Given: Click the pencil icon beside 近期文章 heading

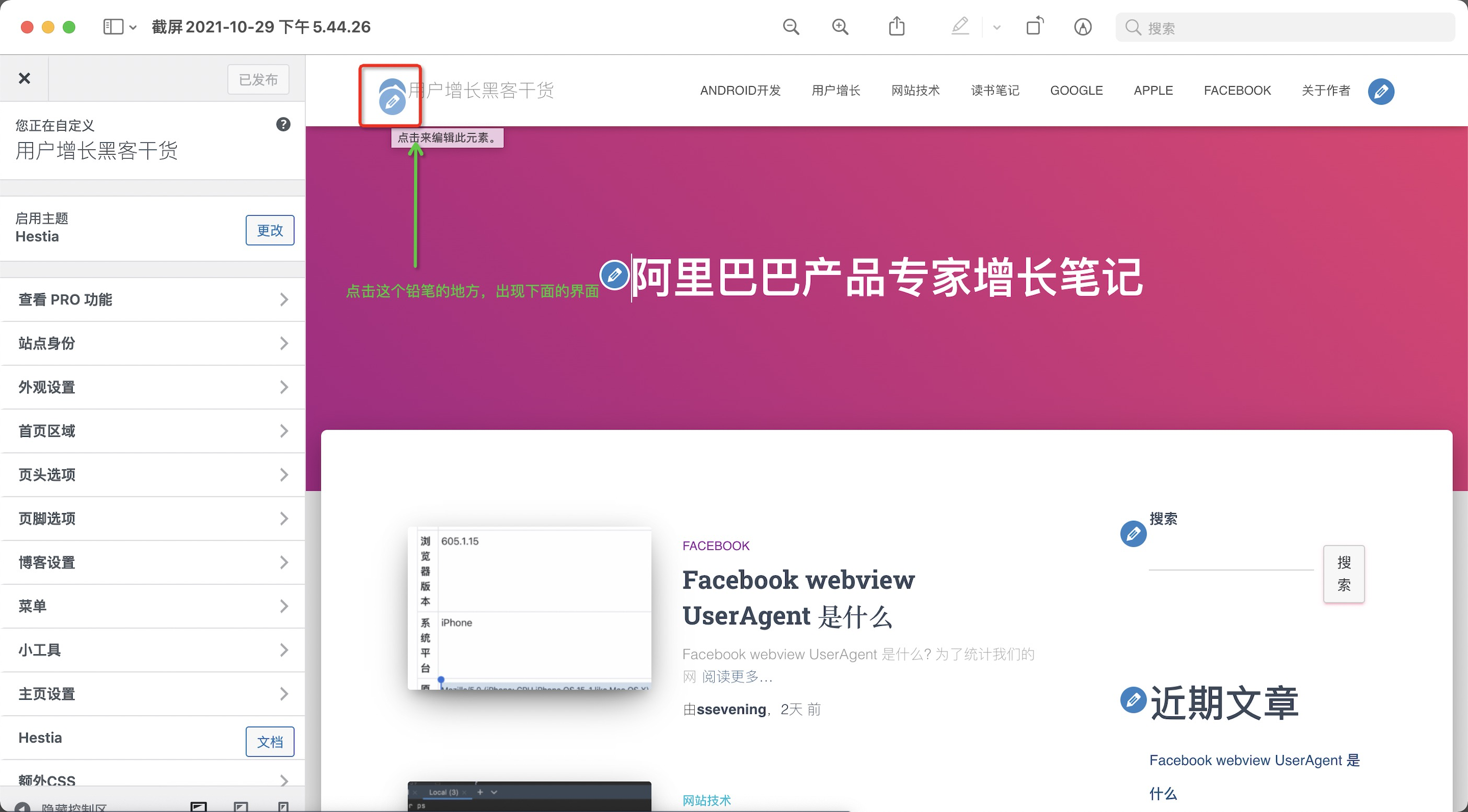Looking at the screenshot, I should 1133,700.
